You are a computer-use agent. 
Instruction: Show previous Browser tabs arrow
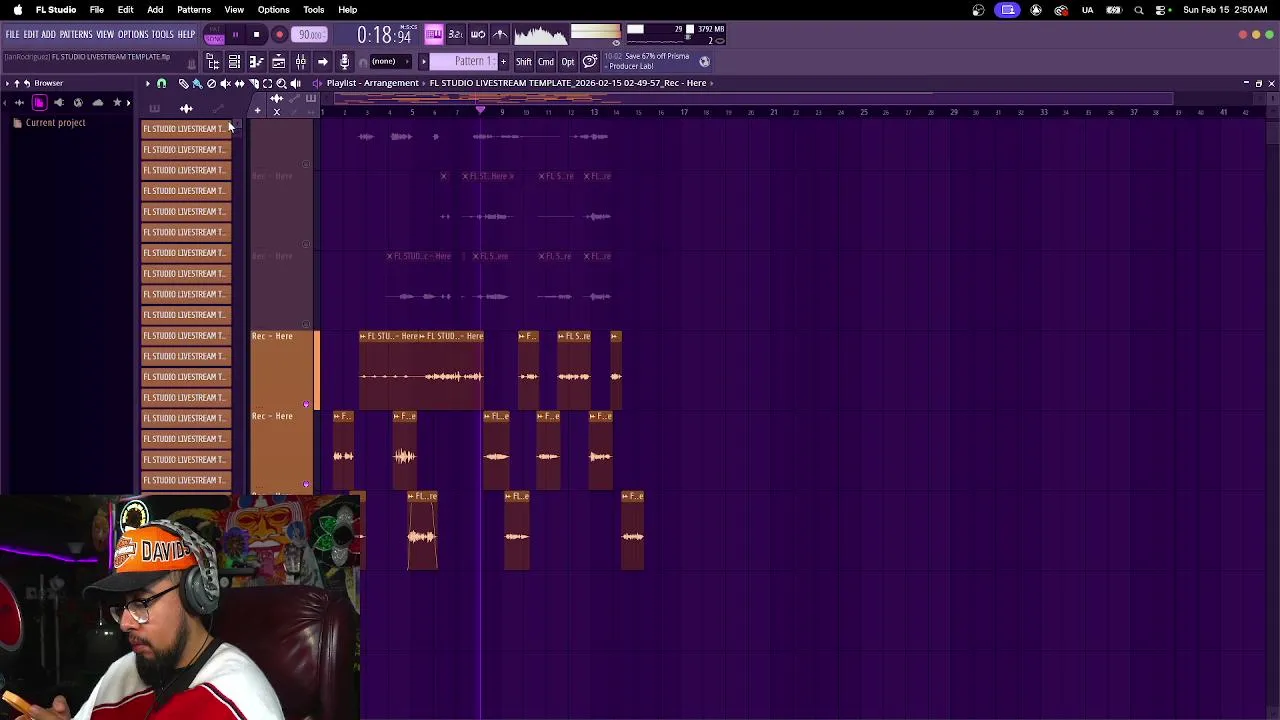[x=4, y=103]
